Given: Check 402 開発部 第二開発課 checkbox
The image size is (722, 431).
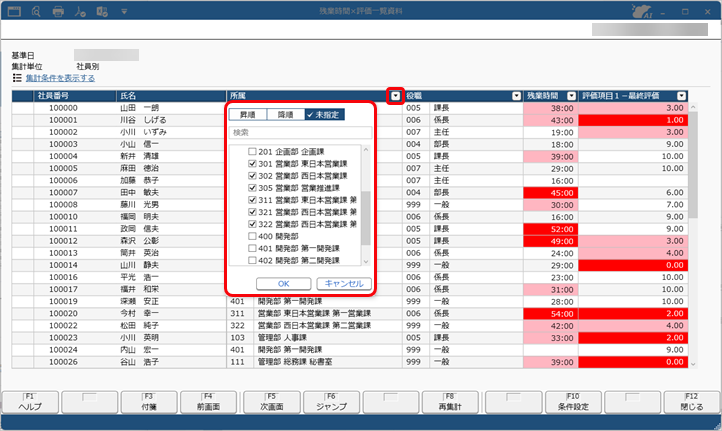Looking at the screenshot, I should [x=252, y=261].
